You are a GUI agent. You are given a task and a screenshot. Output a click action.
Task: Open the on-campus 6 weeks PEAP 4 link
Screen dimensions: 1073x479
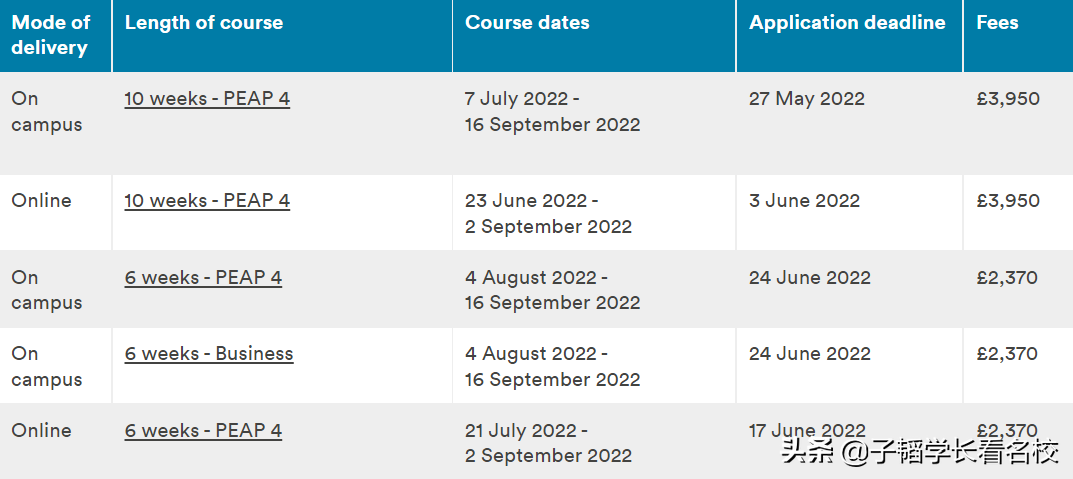pyautogui.click(x=203, y=278)
